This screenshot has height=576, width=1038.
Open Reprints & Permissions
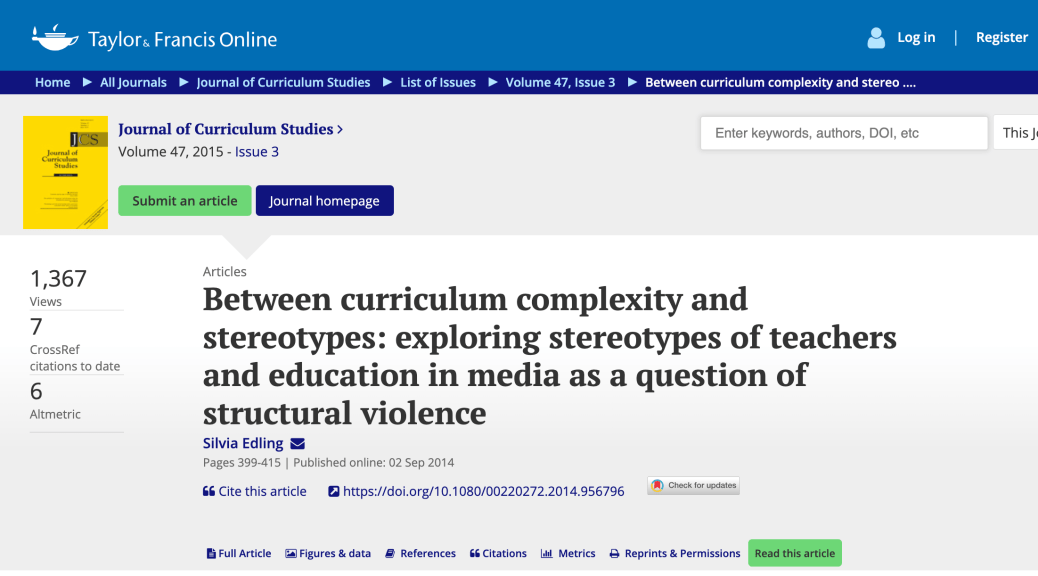675,553
